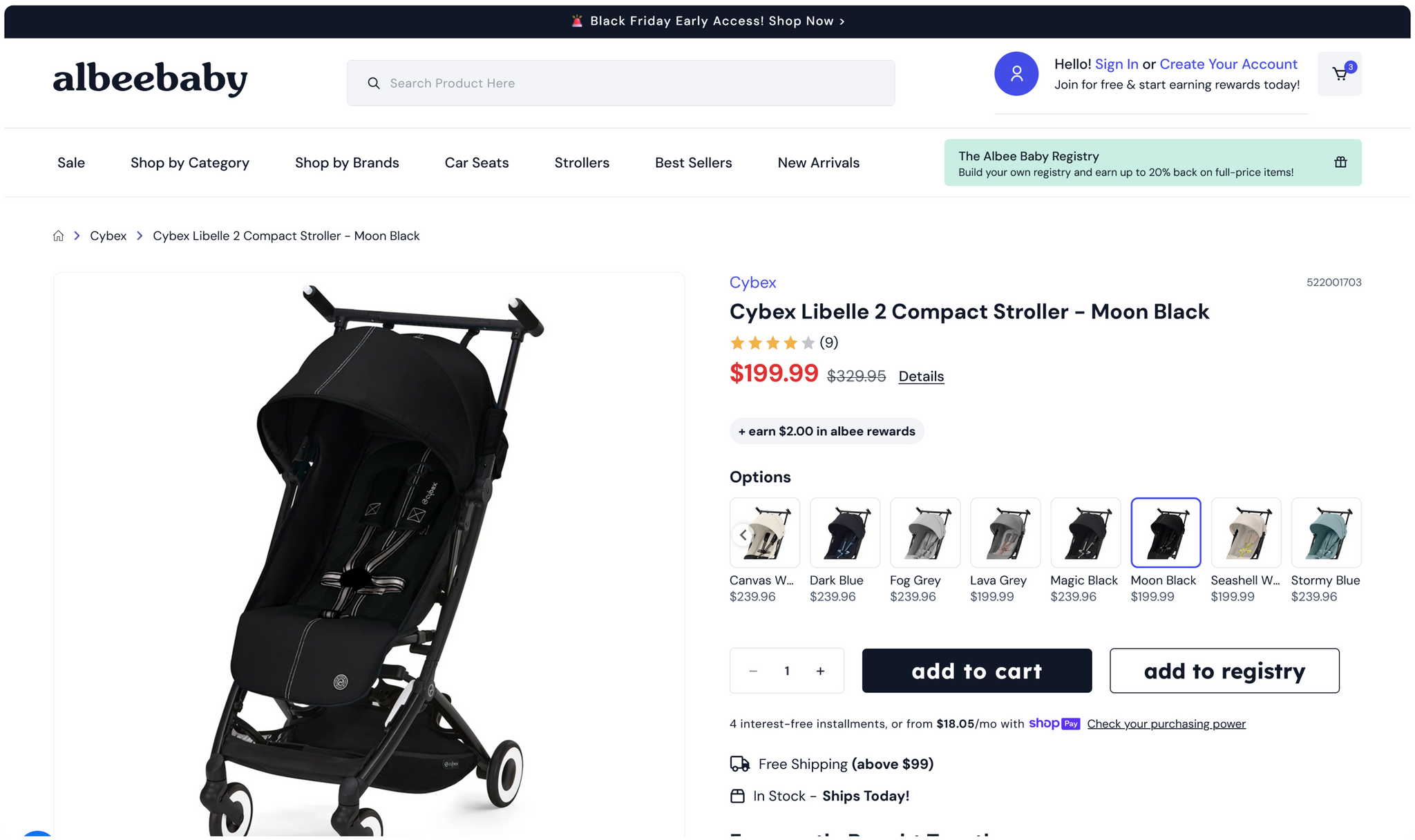Click the add to registry button
1415x840 pixels.
1224,671
